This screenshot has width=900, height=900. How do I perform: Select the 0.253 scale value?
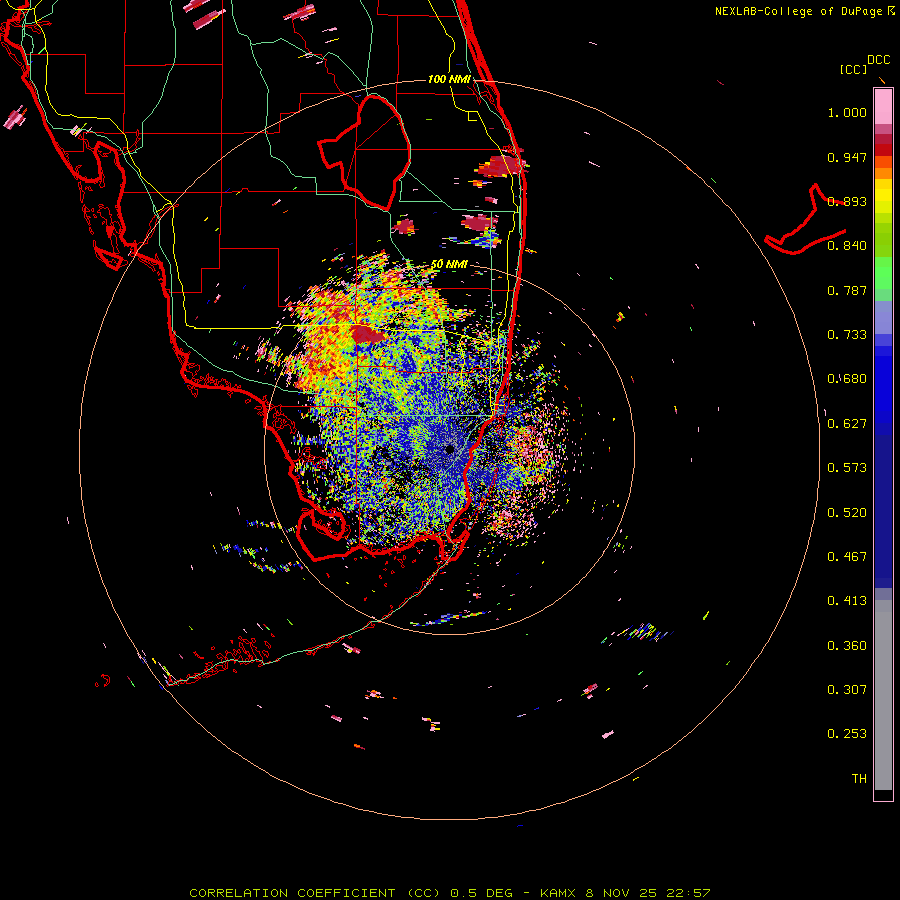click(x=847, y=734)
